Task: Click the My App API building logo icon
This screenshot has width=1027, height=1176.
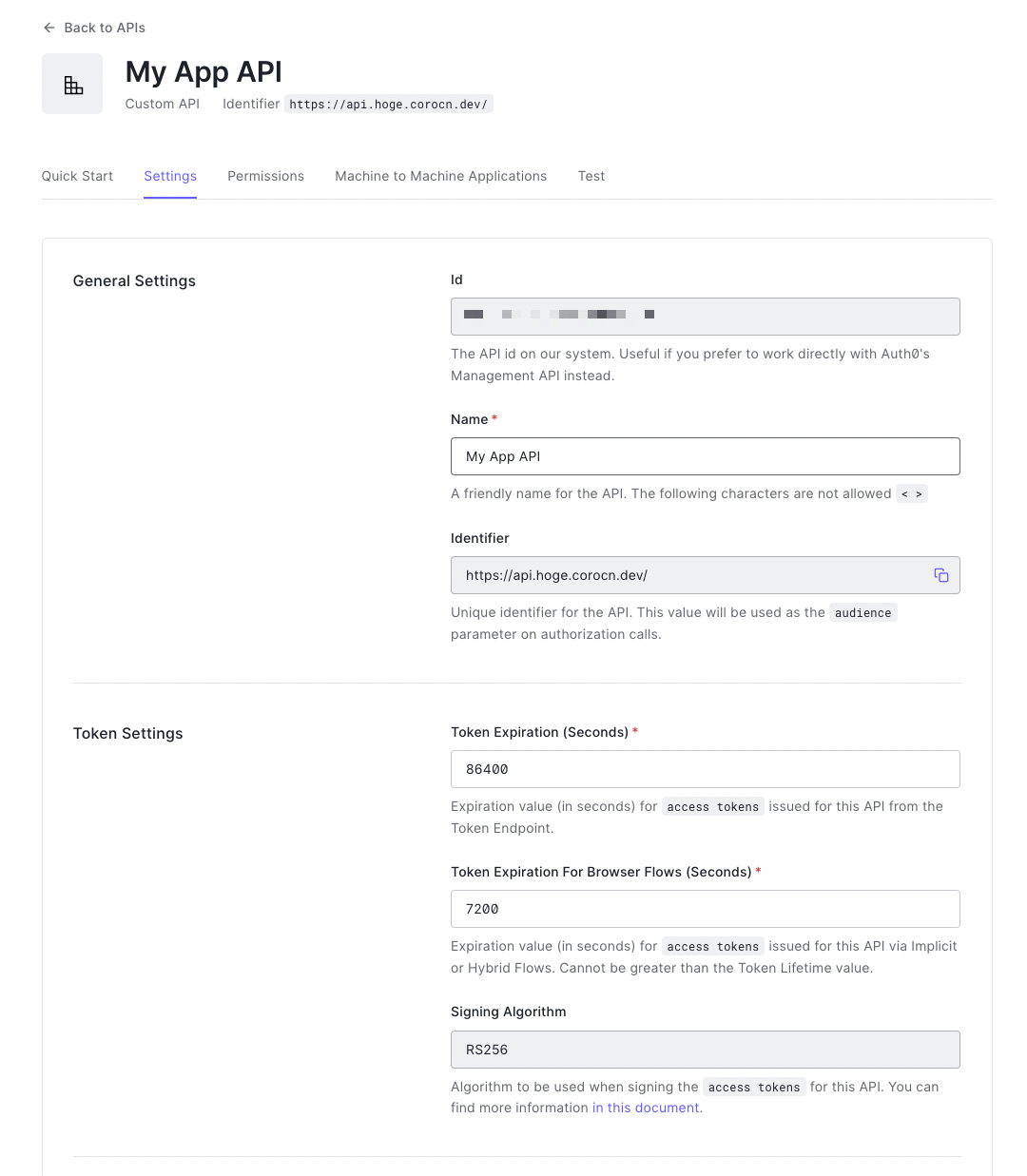Action: [x=72, y=84]
